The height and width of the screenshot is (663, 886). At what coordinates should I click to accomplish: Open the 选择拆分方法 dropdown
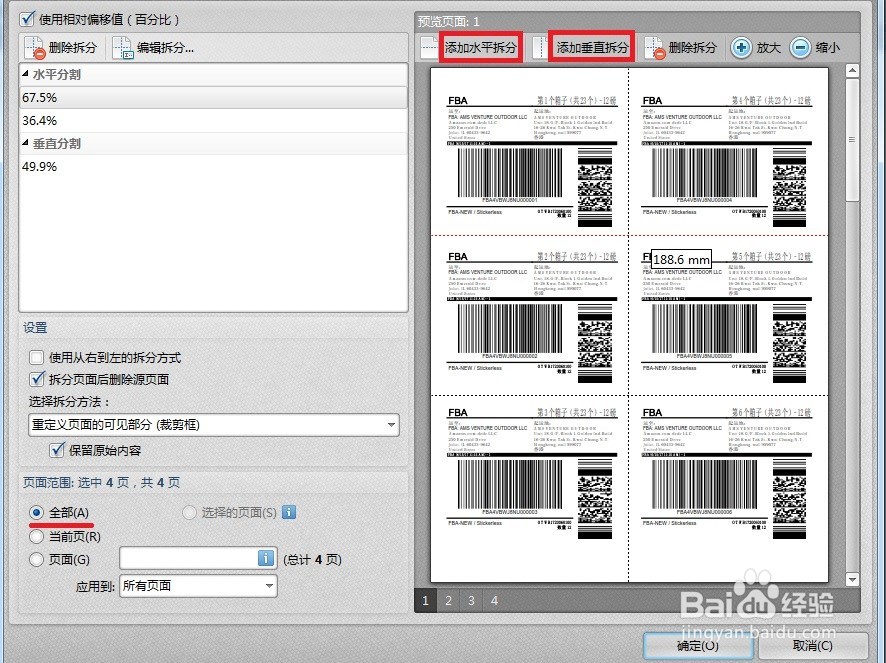tap(214, 424)
